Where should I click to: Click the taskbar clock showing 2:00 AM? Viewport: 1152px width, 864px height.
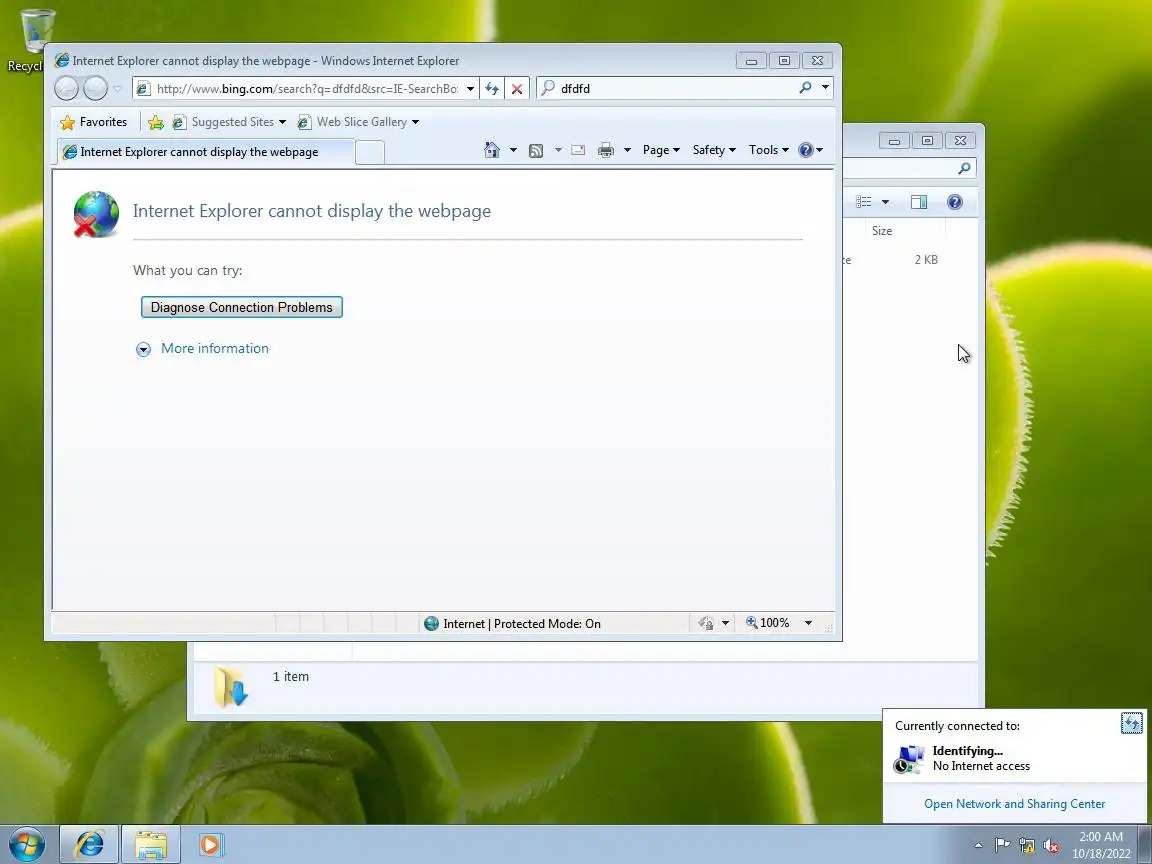pyautogui.click(x=1101, y=845)
